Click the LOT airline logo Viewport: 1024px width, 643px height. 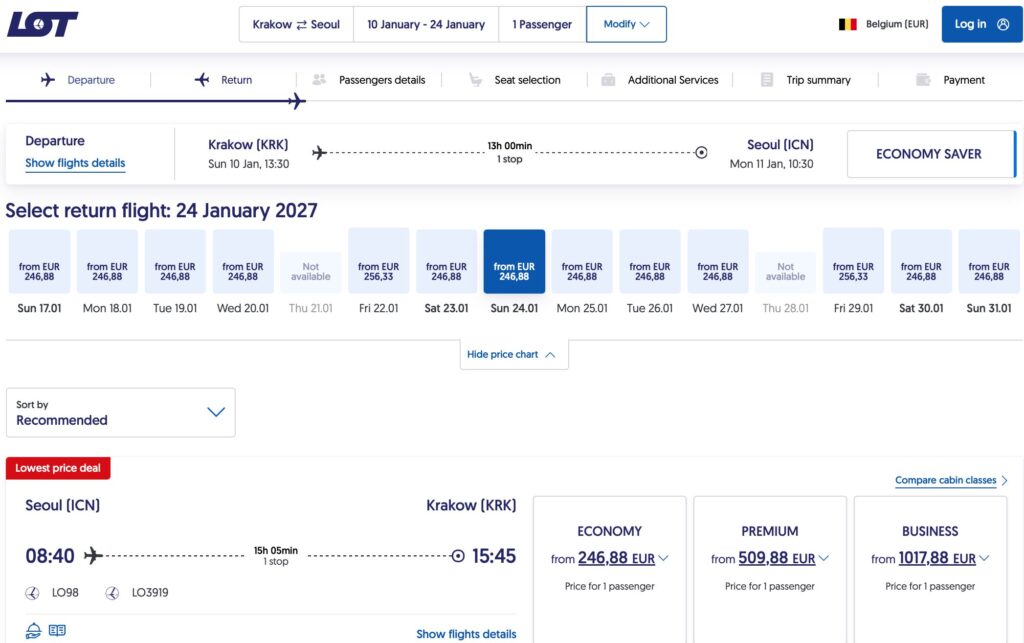42,24
